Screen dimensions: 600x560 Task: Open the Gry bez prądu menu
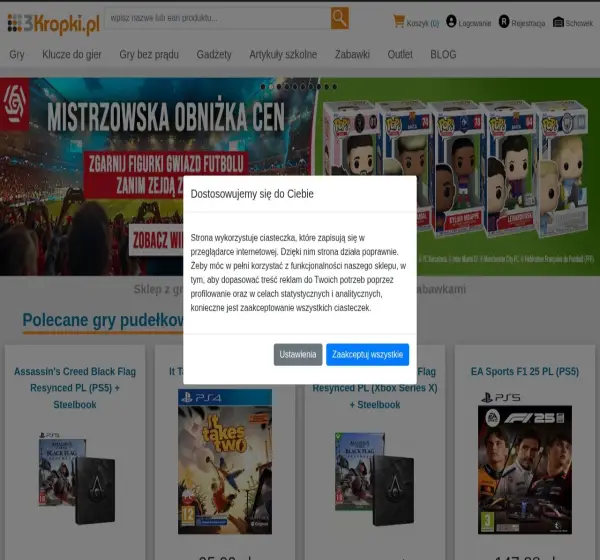tap(149, 54)
